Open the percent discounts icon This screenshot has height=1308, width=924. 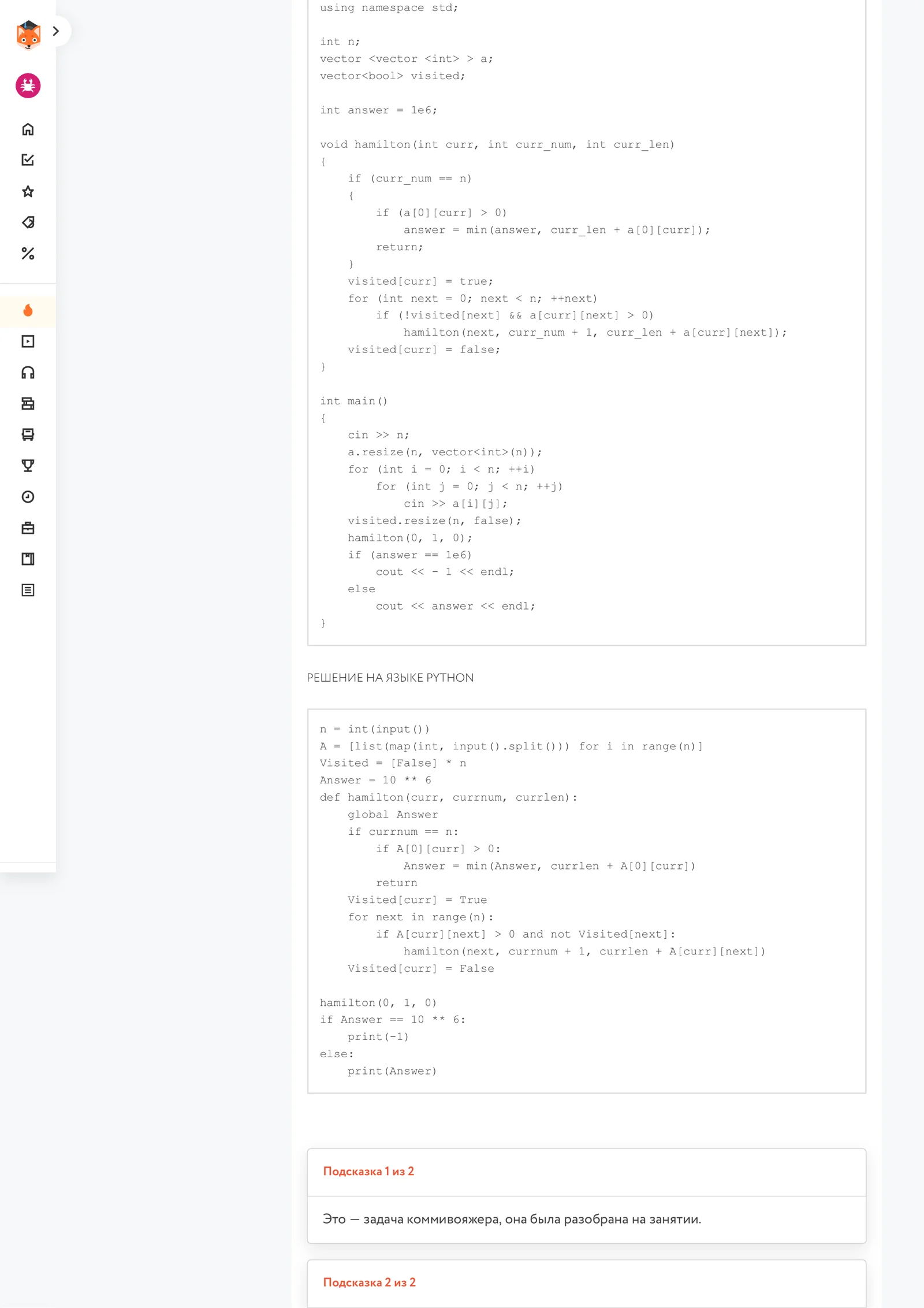coord(28,254)
